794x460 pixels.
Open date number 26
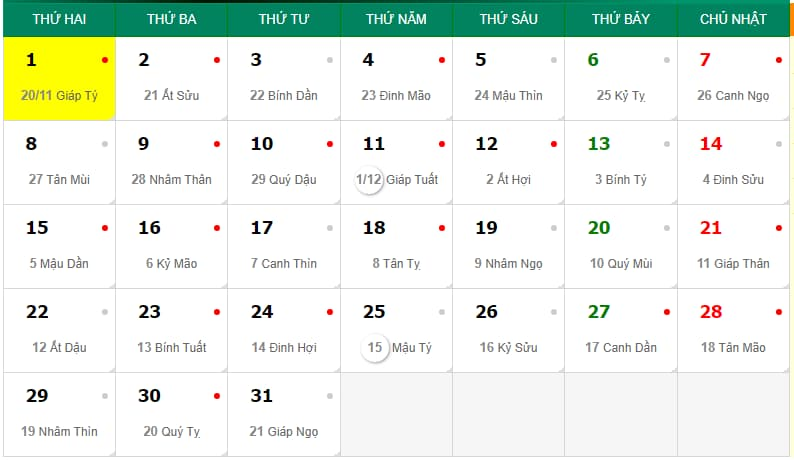click(486, 312)
